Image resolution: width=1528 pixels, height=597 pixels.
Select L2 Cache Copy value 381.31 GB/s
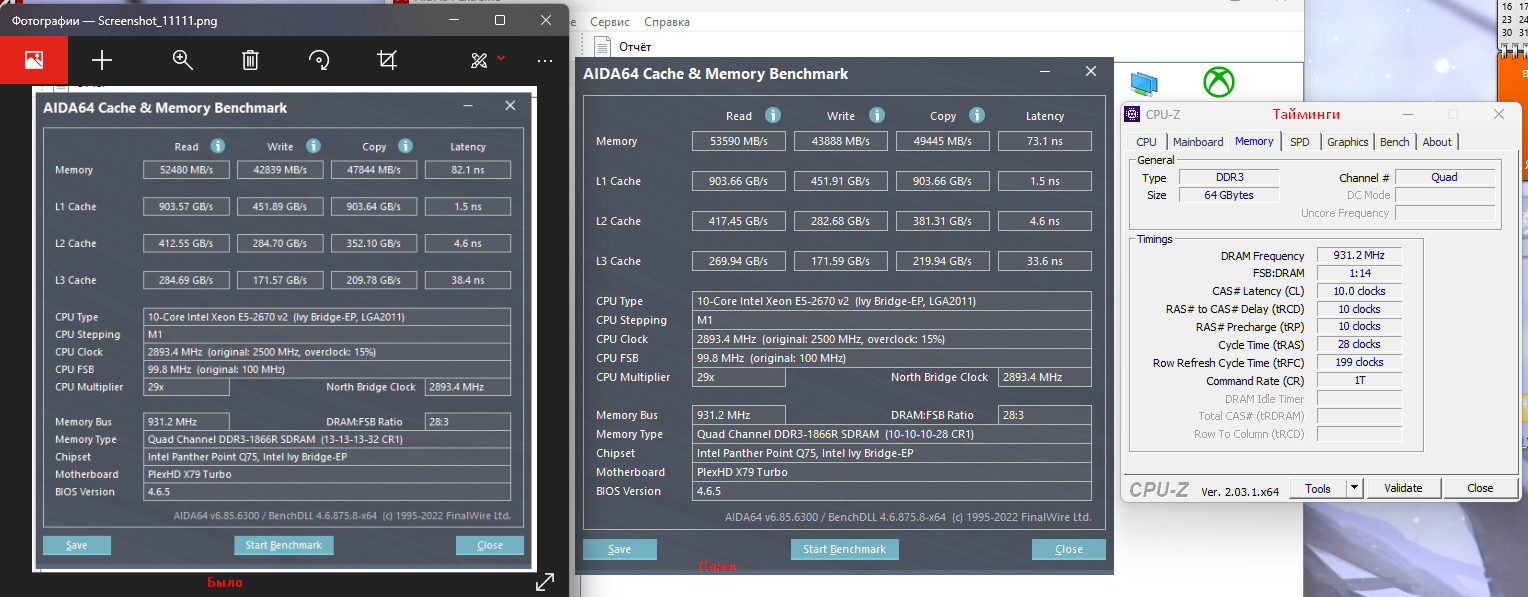[943, 221]
